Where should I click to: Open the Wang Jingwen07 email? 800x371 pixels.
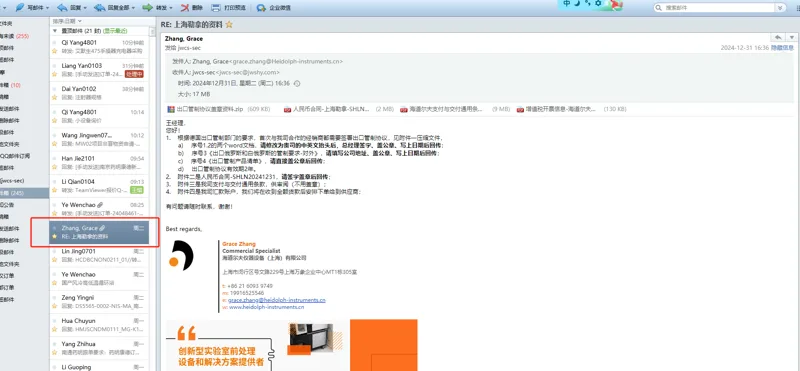pos(99,139)
